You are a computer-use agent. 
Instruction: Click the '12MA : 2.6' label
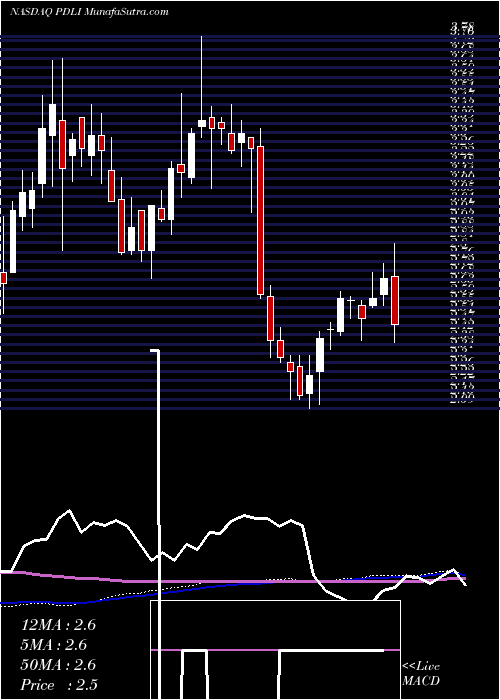[58, 625]
